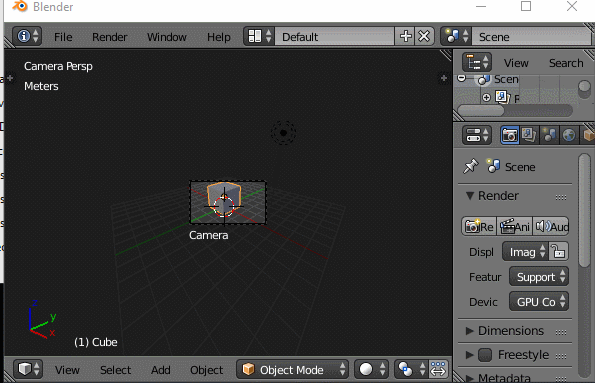Open the Object Mode interaction dropdown
The image size is (595, 383).
pos(292,369)
